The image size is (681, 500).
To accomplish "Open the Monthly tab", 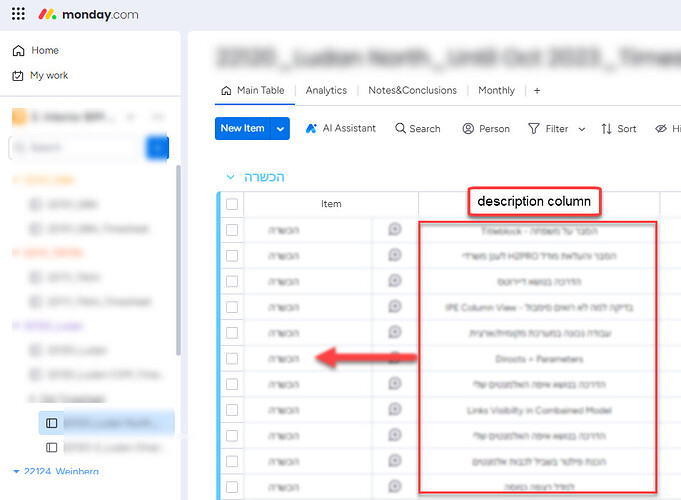I will point(496,90).
